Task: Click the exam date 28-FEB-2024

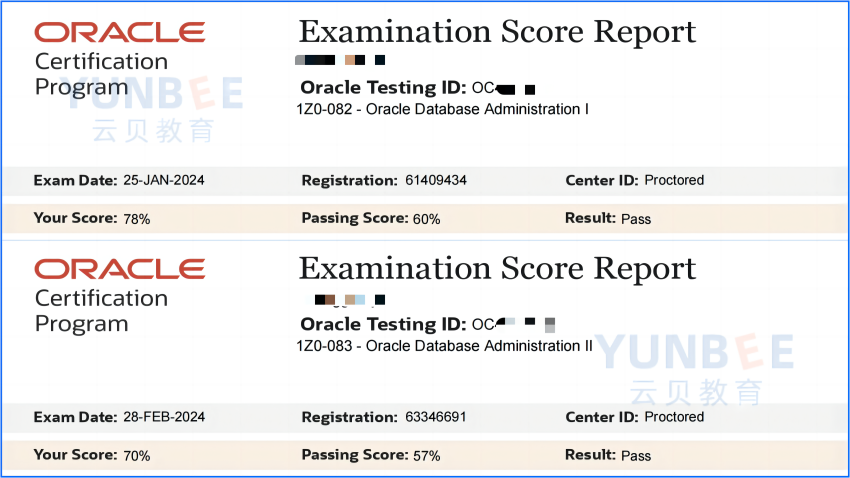Action: pos(164,417)
